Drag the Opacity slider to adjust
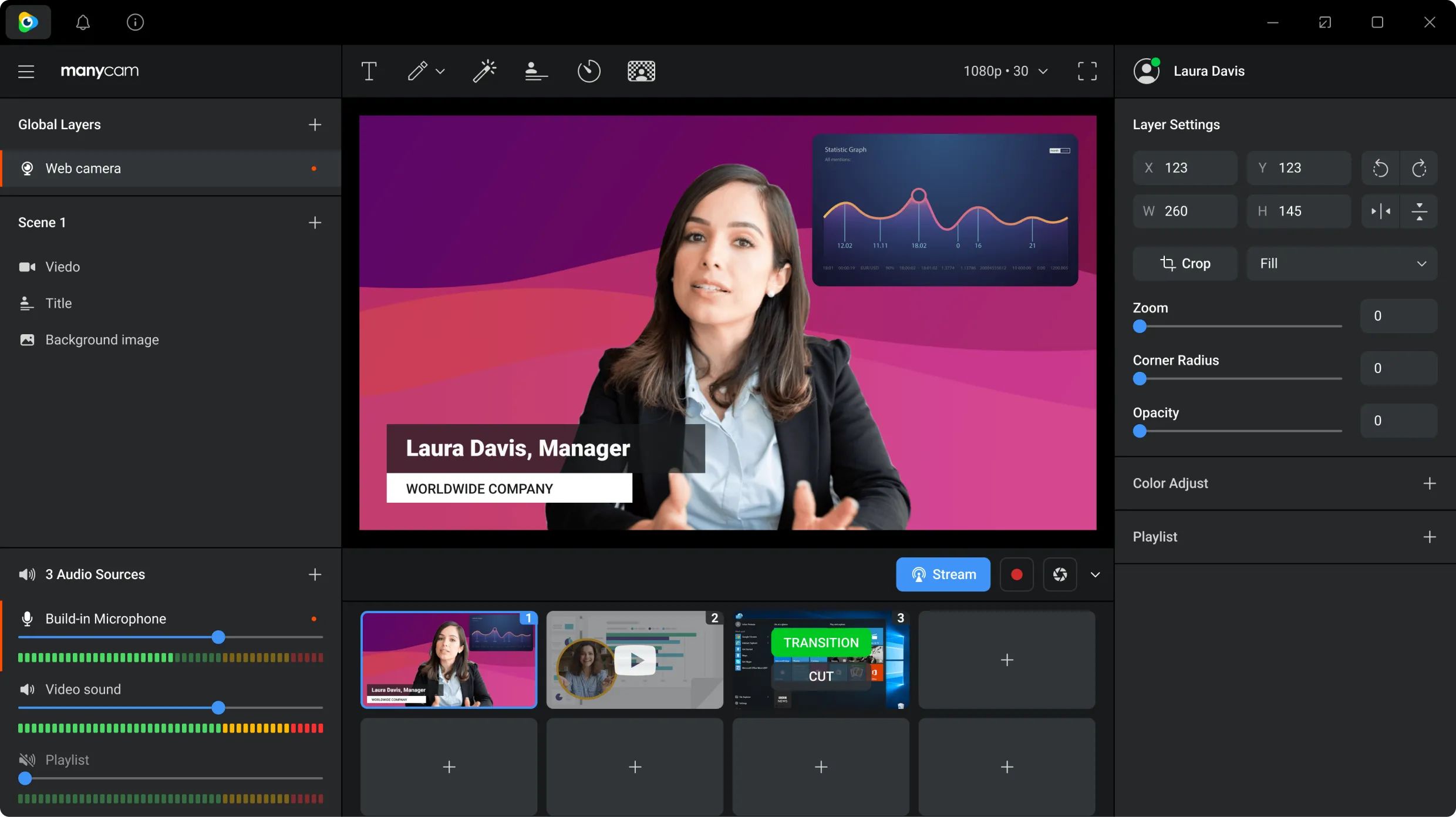The image size is (1456, 817). click(x=1140, y=431)
